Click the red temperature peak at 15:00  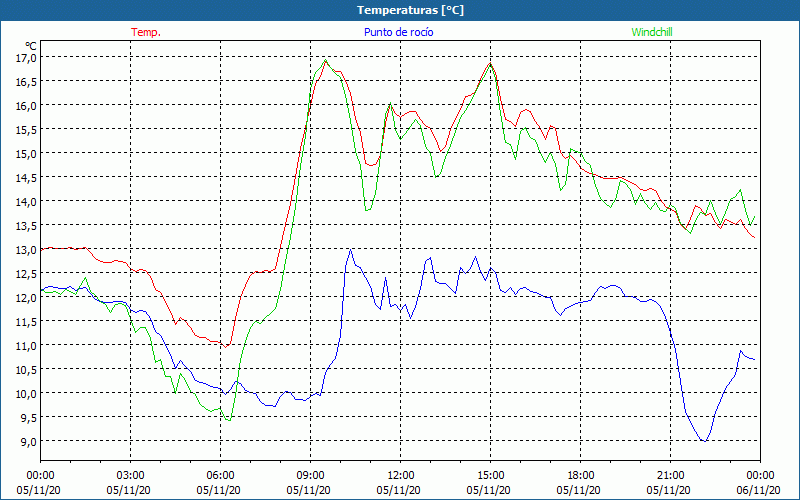(x=490, y=64)
